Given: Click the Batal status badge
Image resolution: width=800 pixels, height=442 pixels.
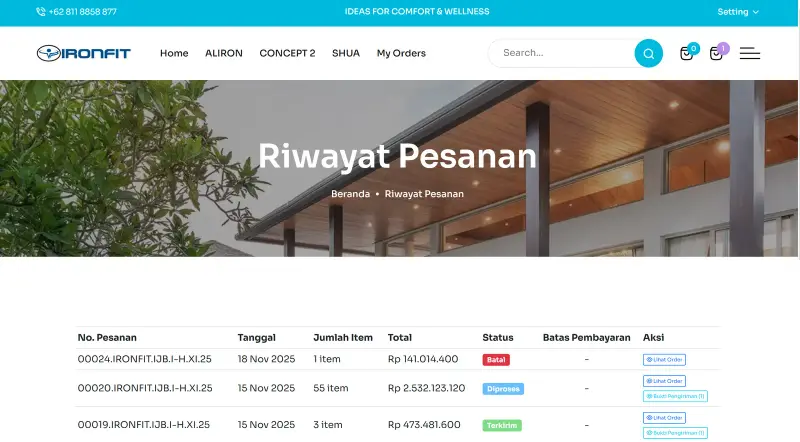Looking at the screenshot, I should [x=496, y=360].
